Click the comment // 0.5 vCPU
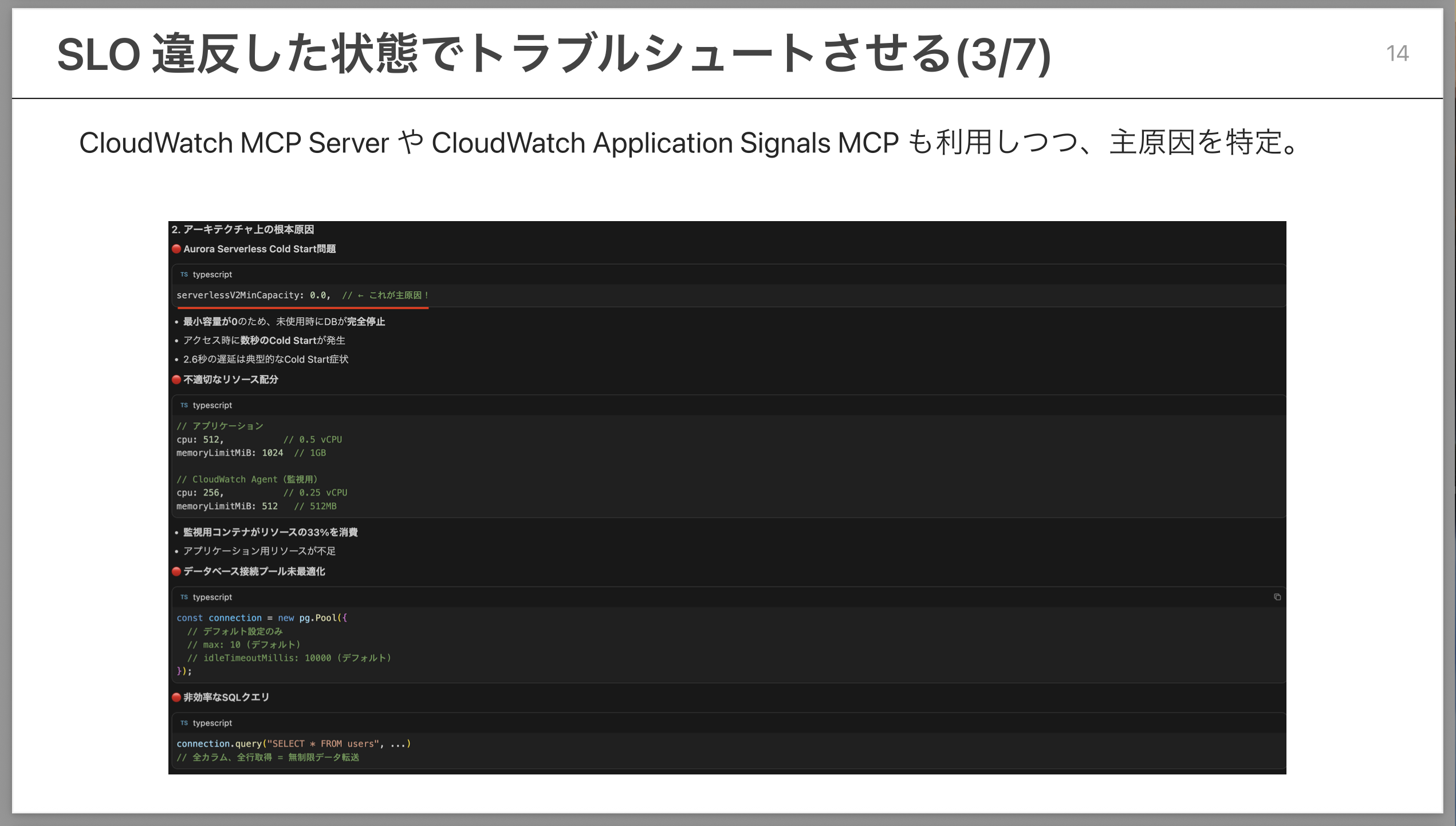Image resolution: width=1456 pixels, height=826 pixels. (x=313, y=439)
